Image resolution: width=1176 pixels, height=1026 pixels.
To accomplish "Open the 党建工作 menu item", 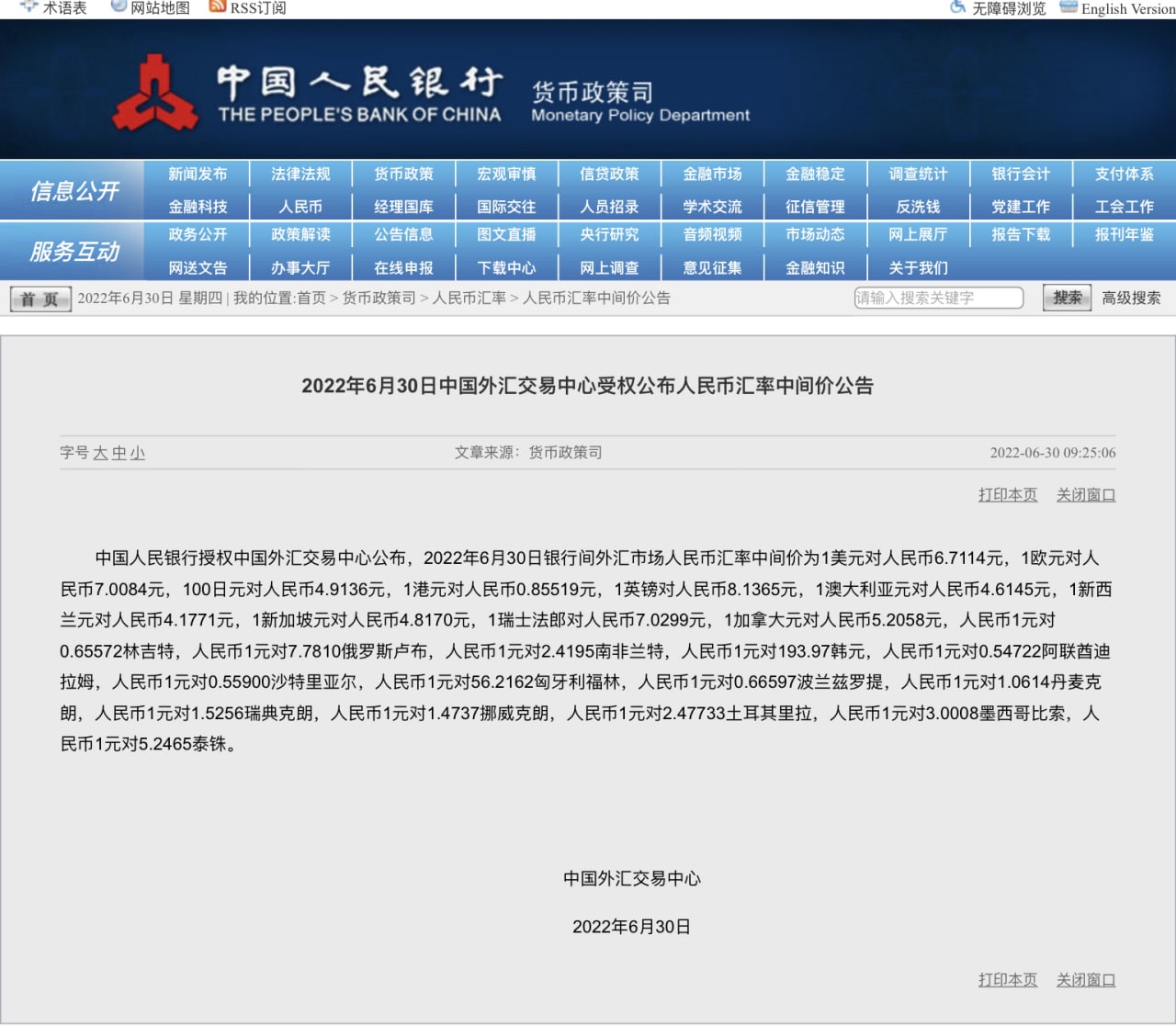I will [1021, 207].
